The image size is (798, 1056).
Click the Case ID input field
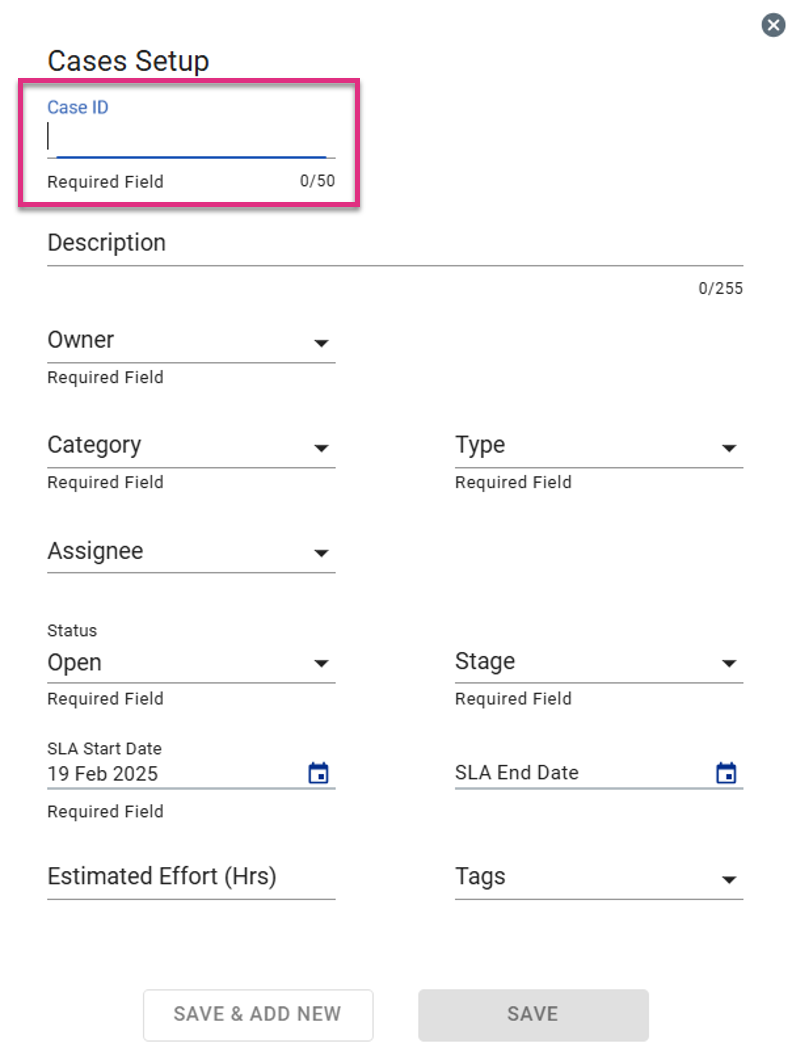coord(191,137)
